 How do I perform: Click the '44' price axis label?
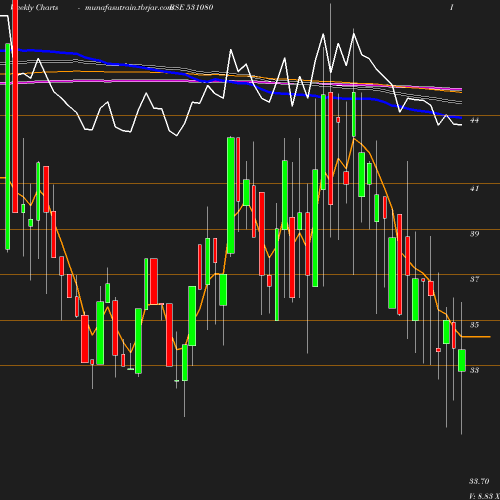[474, 120]
